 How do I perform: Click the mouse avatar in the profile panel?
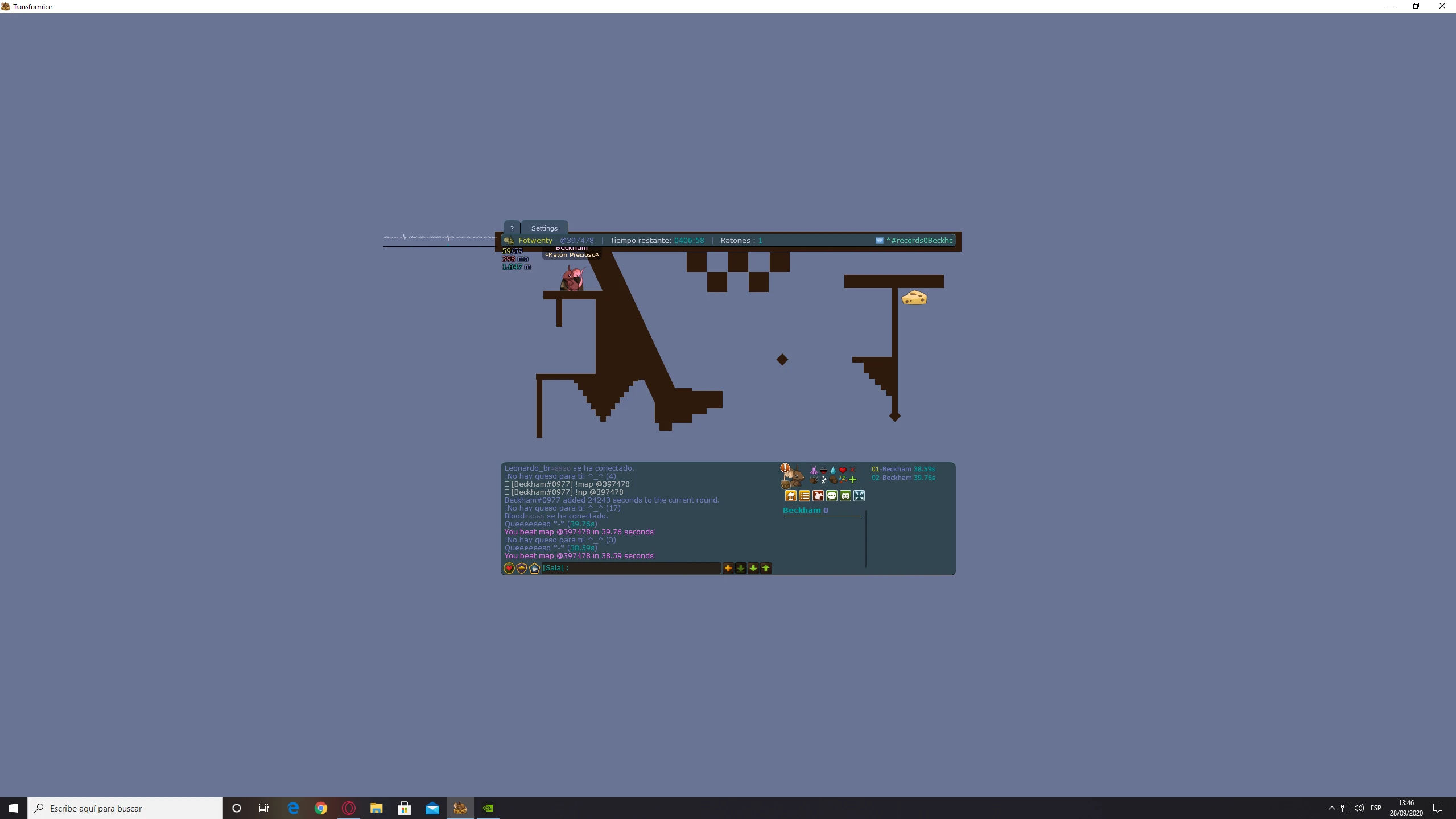(x=795, y=478)
